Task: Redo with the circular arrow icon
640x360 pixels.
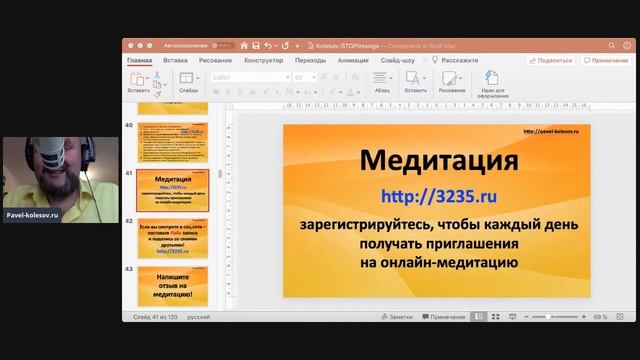Action: [285, 46]
